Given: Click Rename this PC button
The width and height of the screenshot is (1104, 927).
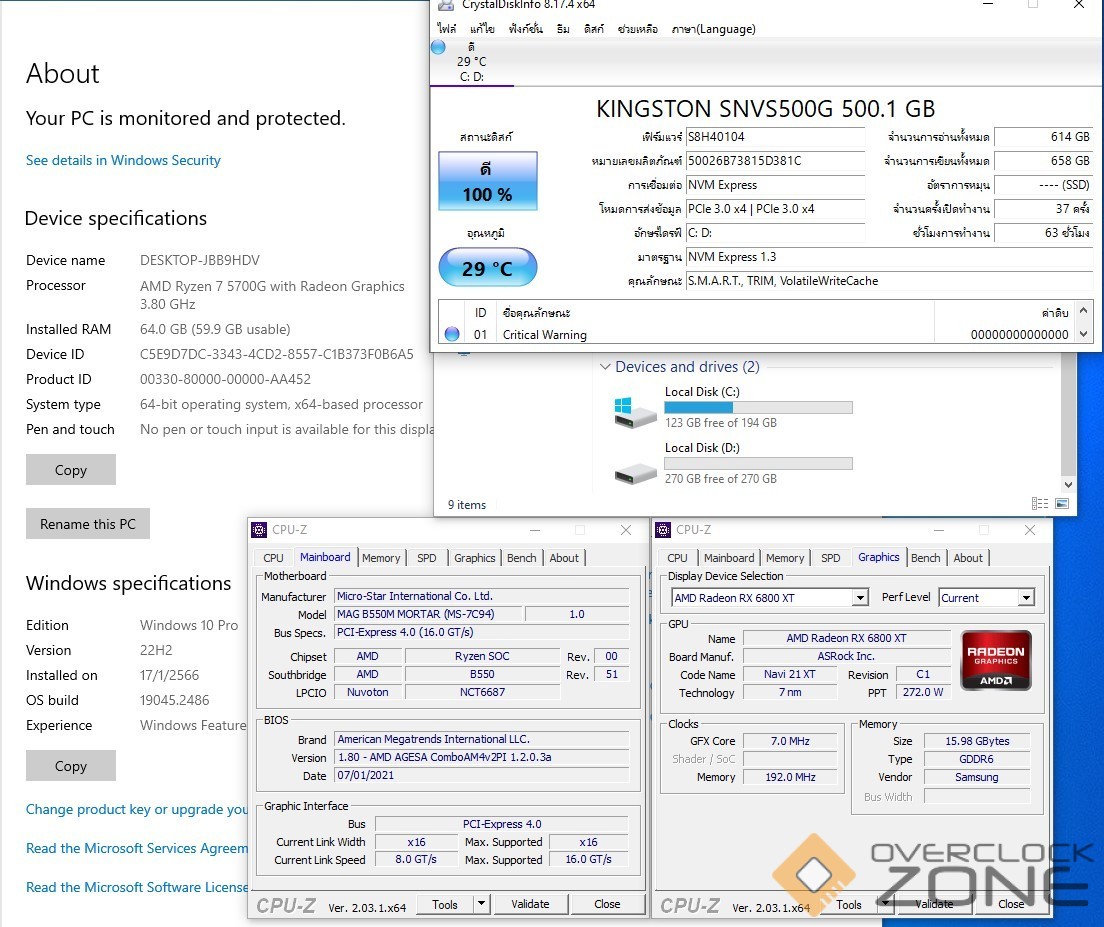Looking at the screenshot, I should point(88,524).
